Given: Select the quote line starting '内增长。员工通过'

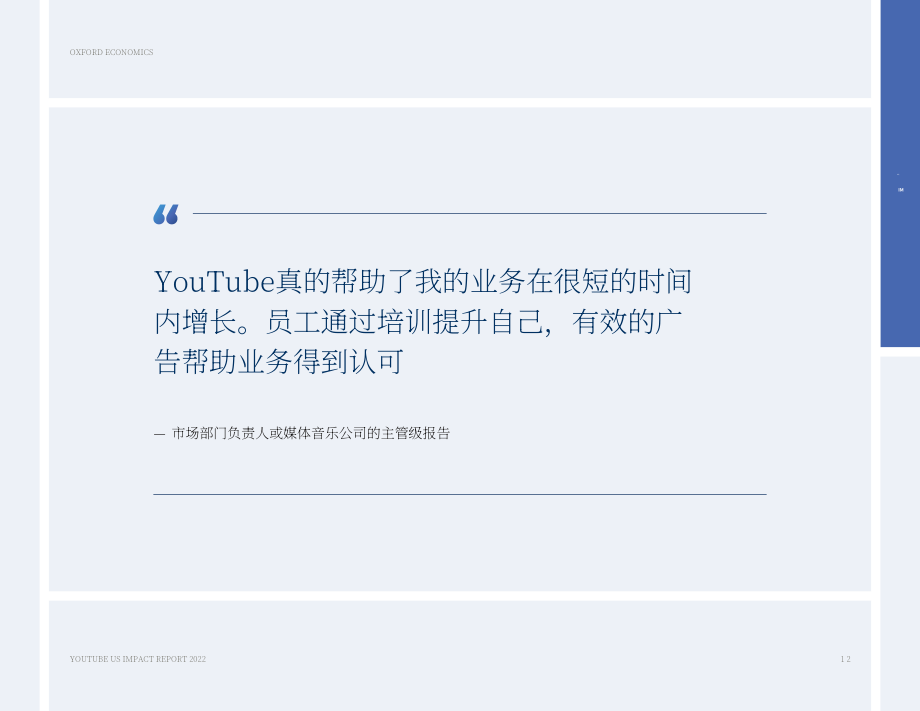Looking at the screenshot, I should click(418, 322).
